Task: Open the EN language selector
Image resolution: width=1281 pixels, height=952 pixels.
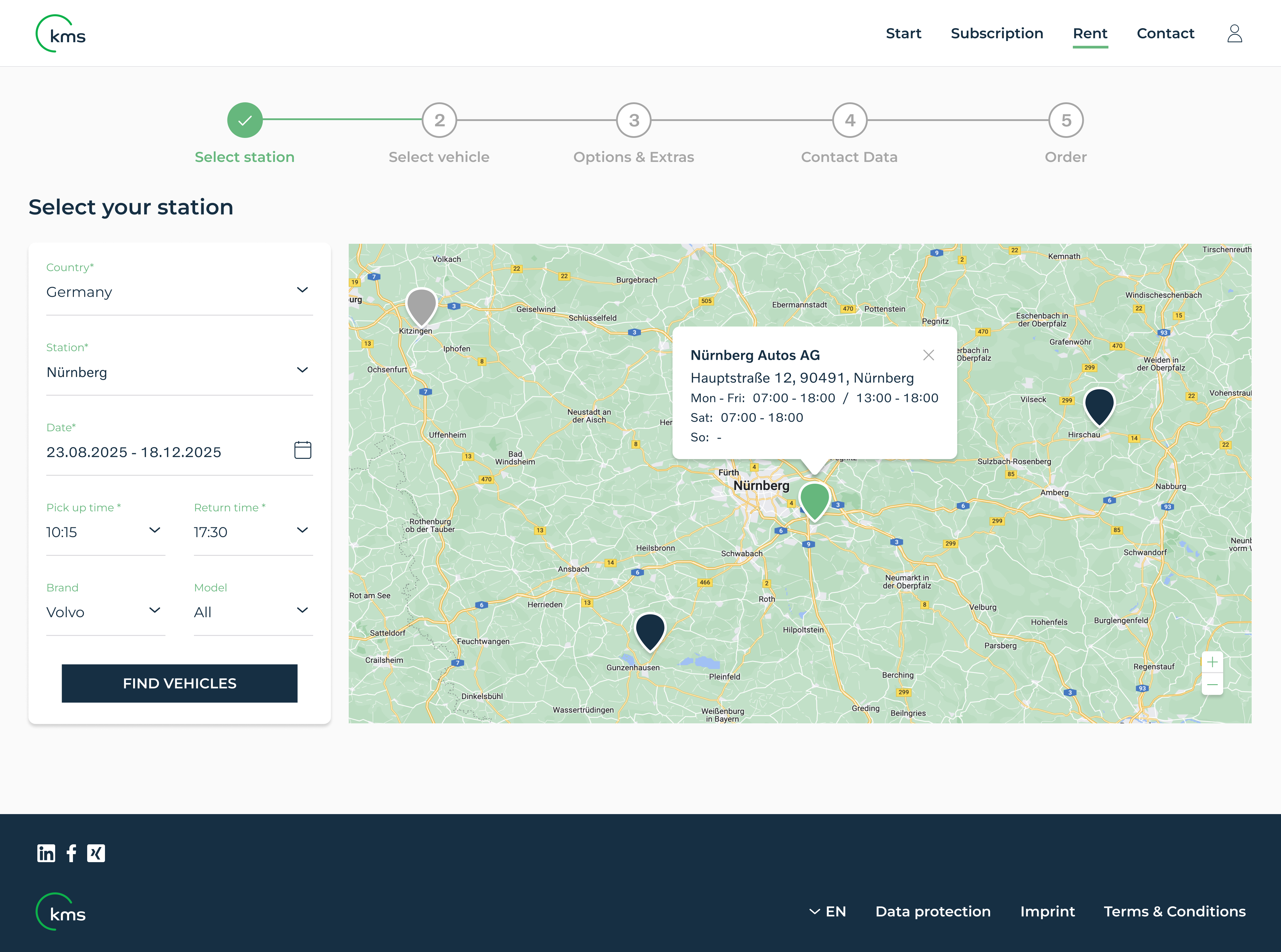Action: 828,911
